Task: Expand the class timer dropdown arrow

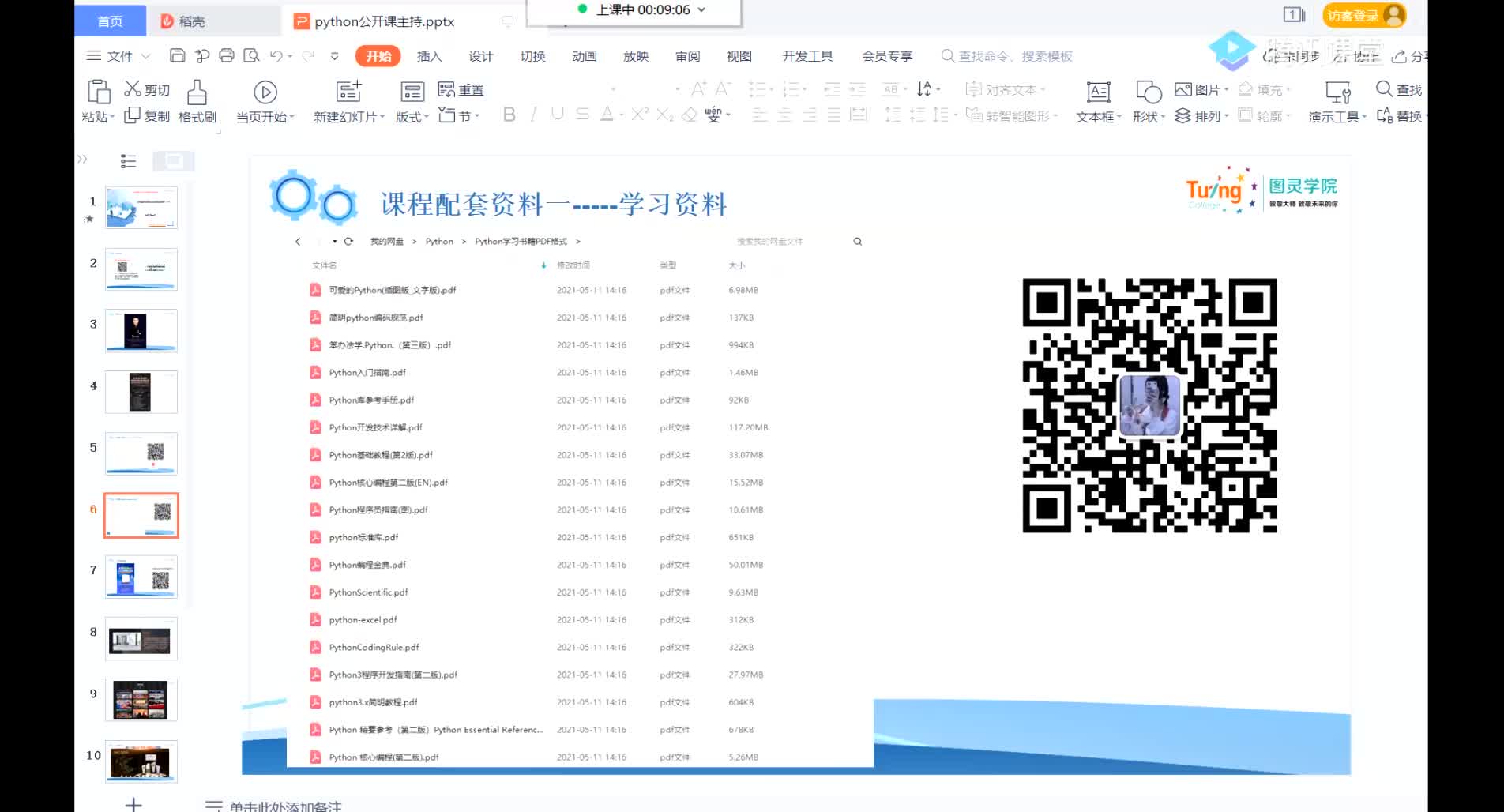Action: [701, 9]
